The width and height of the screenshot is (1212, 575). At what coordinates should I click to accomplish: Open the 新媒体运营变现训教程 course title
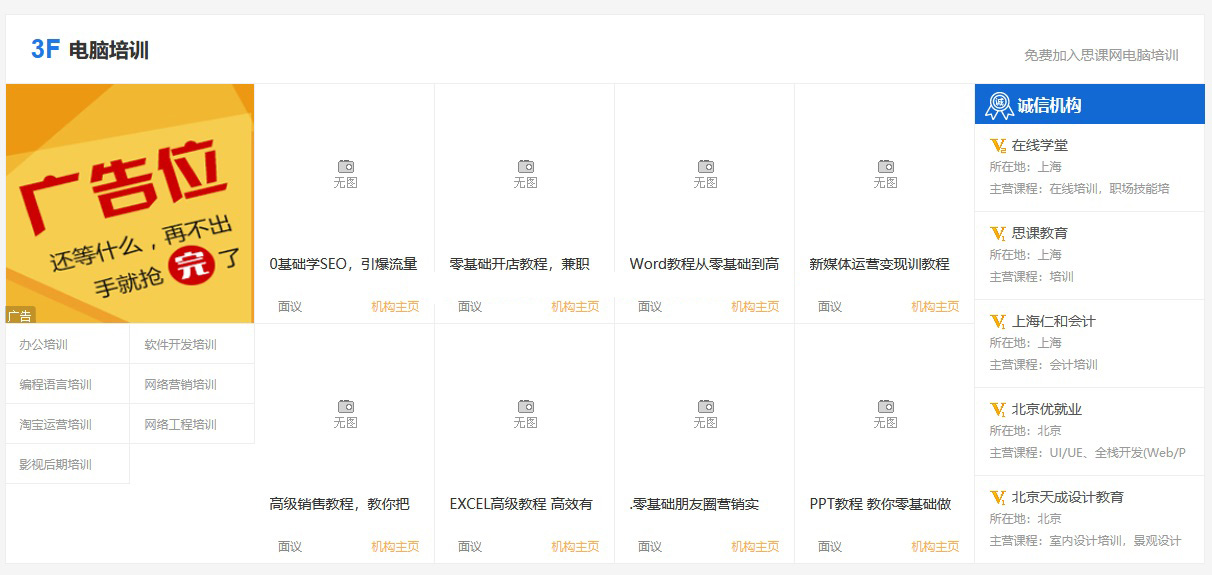tap(879, 265)
